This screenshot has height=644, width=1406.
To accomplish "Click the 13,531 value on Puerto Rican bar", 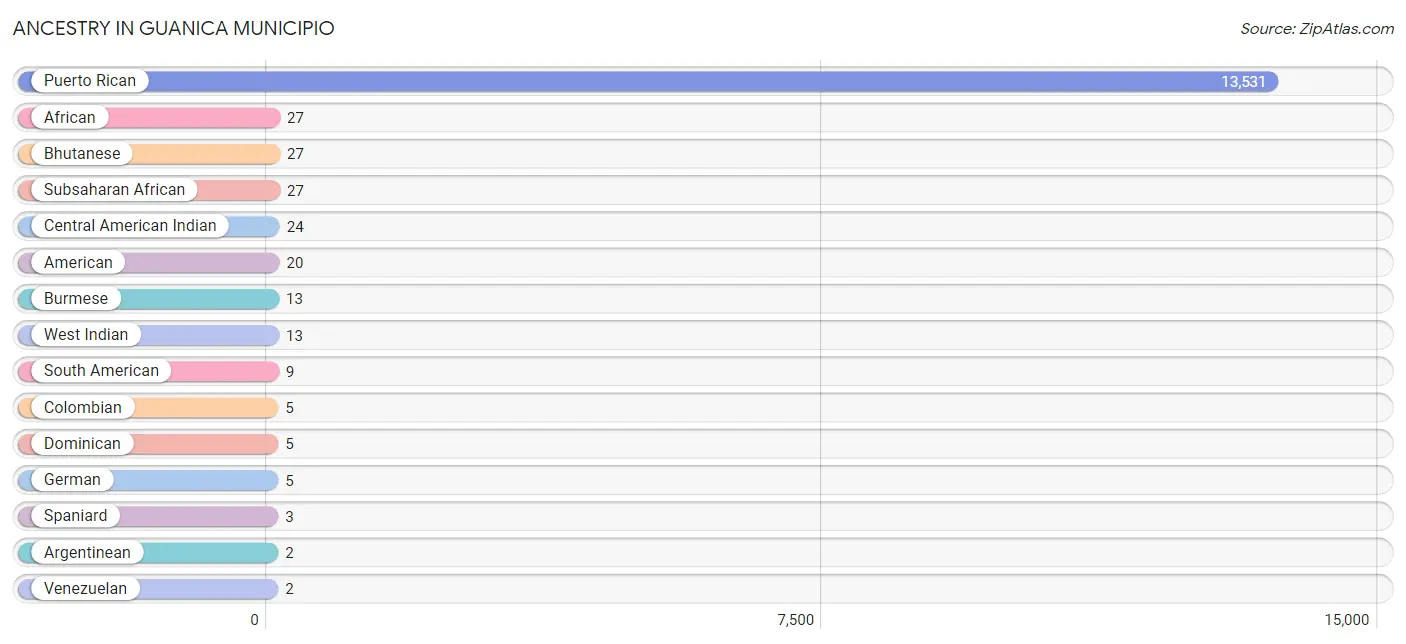I will point(1243,82).
